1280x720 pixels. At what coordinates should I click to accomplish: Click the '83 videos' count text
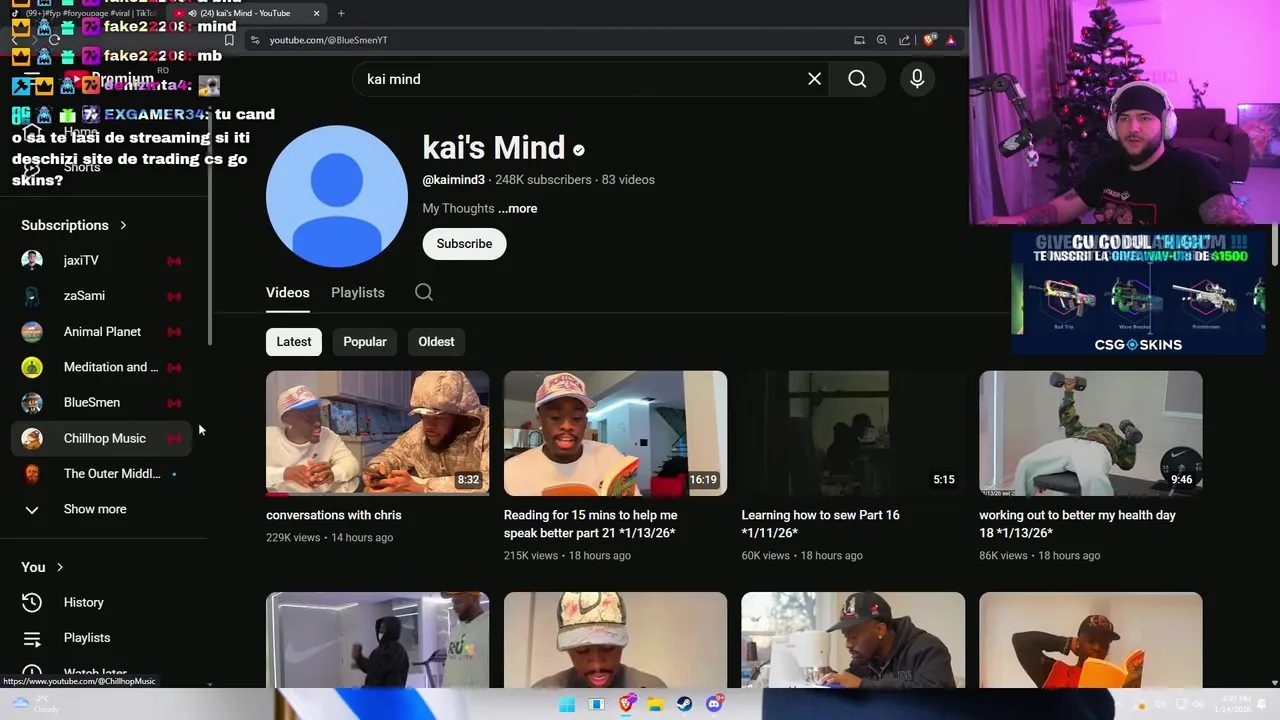[x=628, y=180]
